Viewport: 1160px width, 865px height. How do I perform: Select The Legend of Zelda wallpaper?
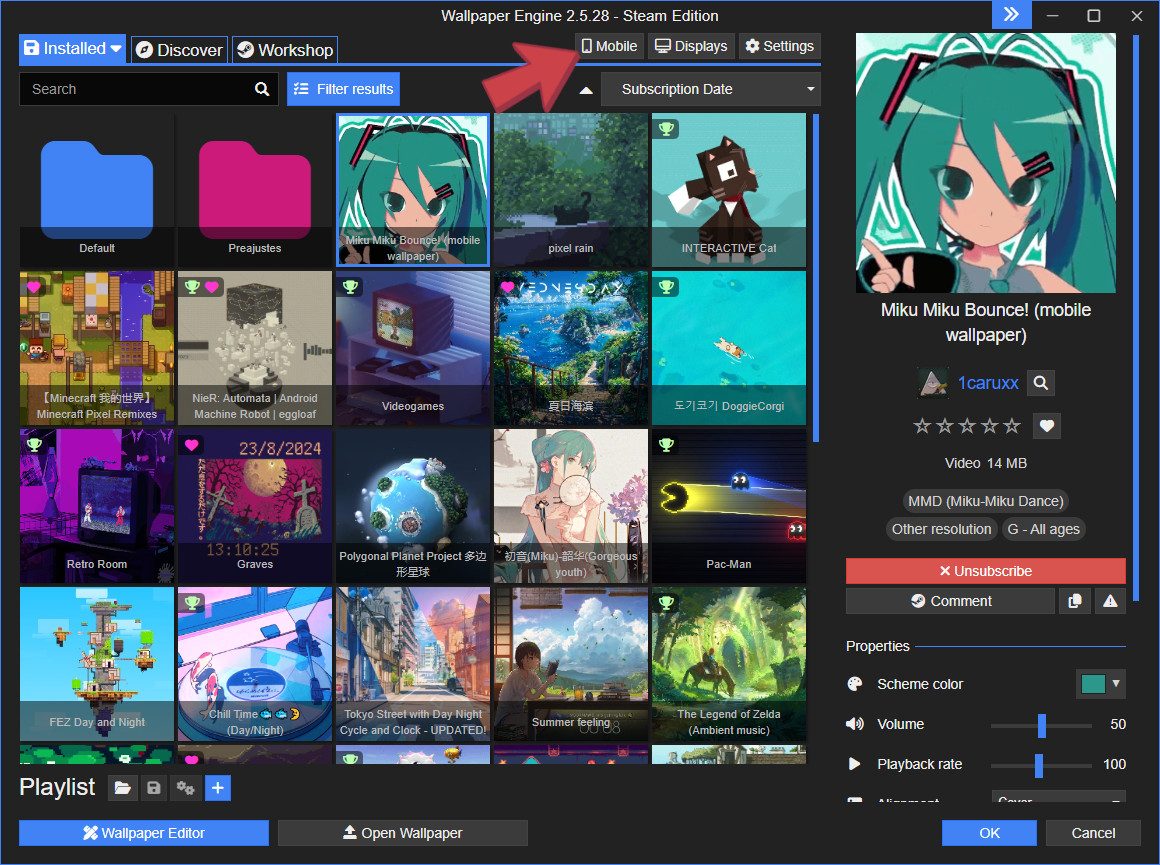[x=729, y=664]
